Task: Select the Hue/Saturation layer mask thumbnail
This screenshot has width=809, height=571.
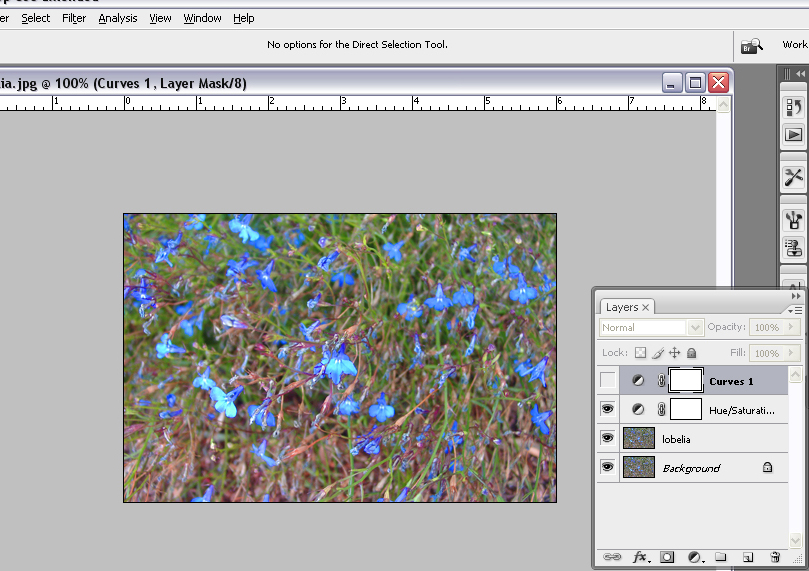Action: [686, 409]
